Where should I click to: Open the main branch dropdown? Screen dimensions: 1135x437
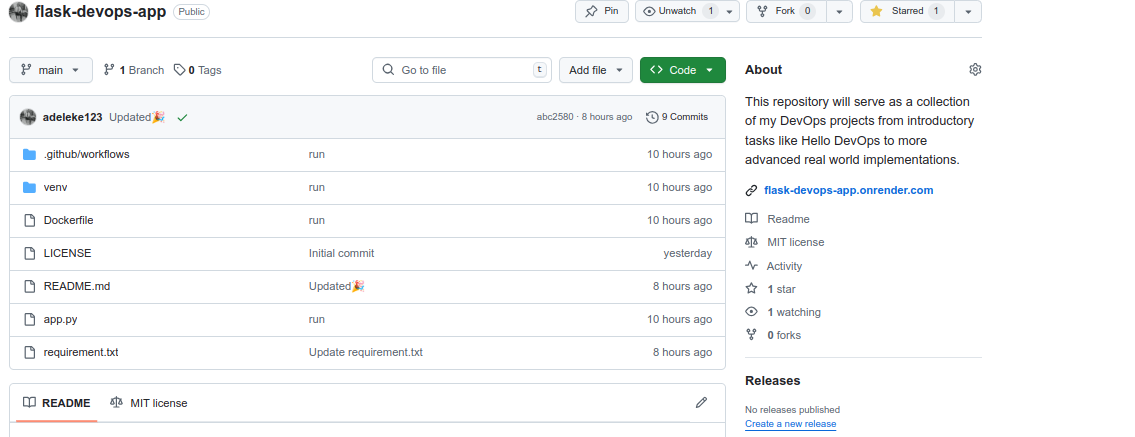point(51,69)
